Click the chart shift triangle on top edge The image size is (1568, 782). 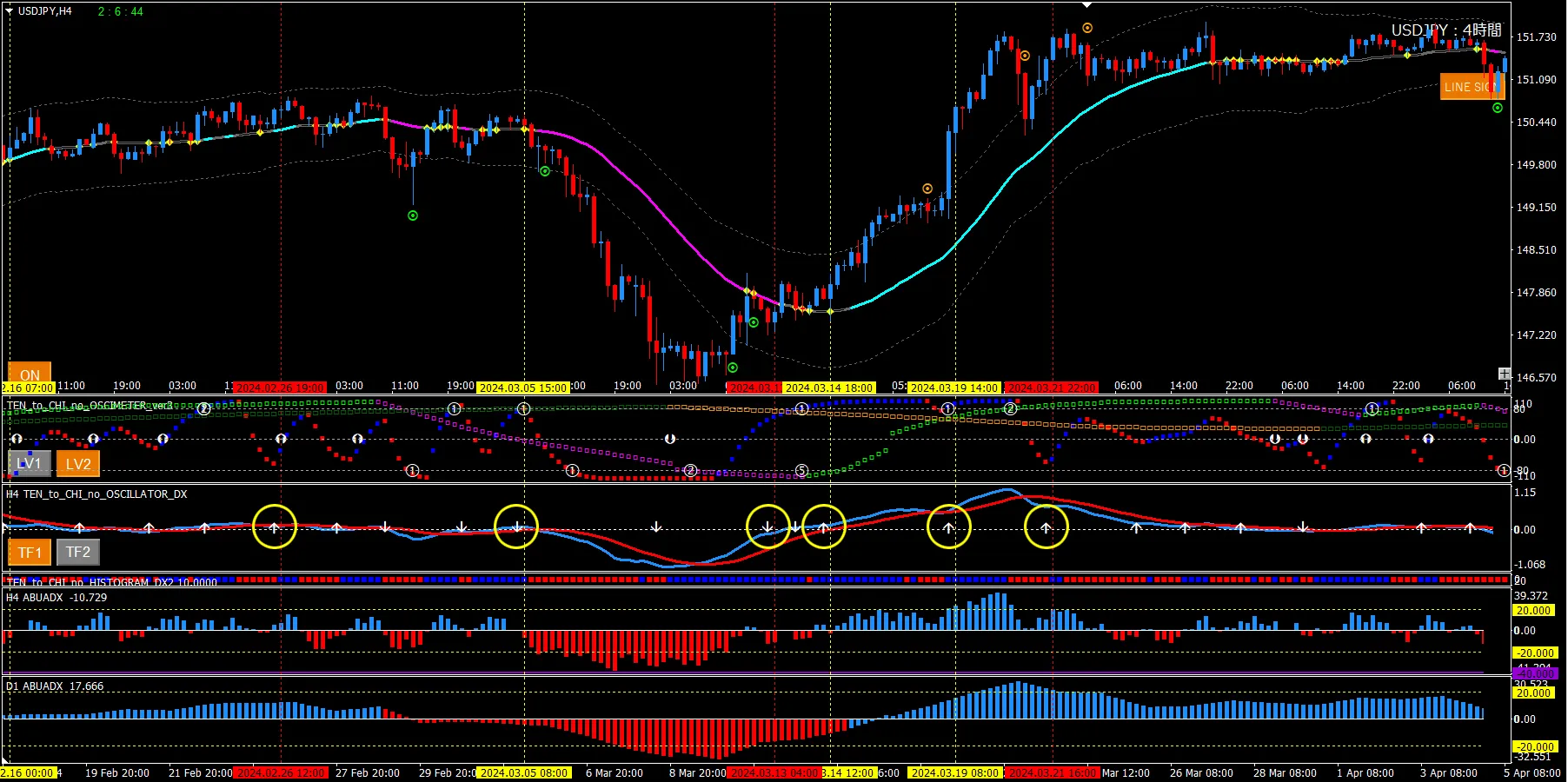click(1086, 5)
